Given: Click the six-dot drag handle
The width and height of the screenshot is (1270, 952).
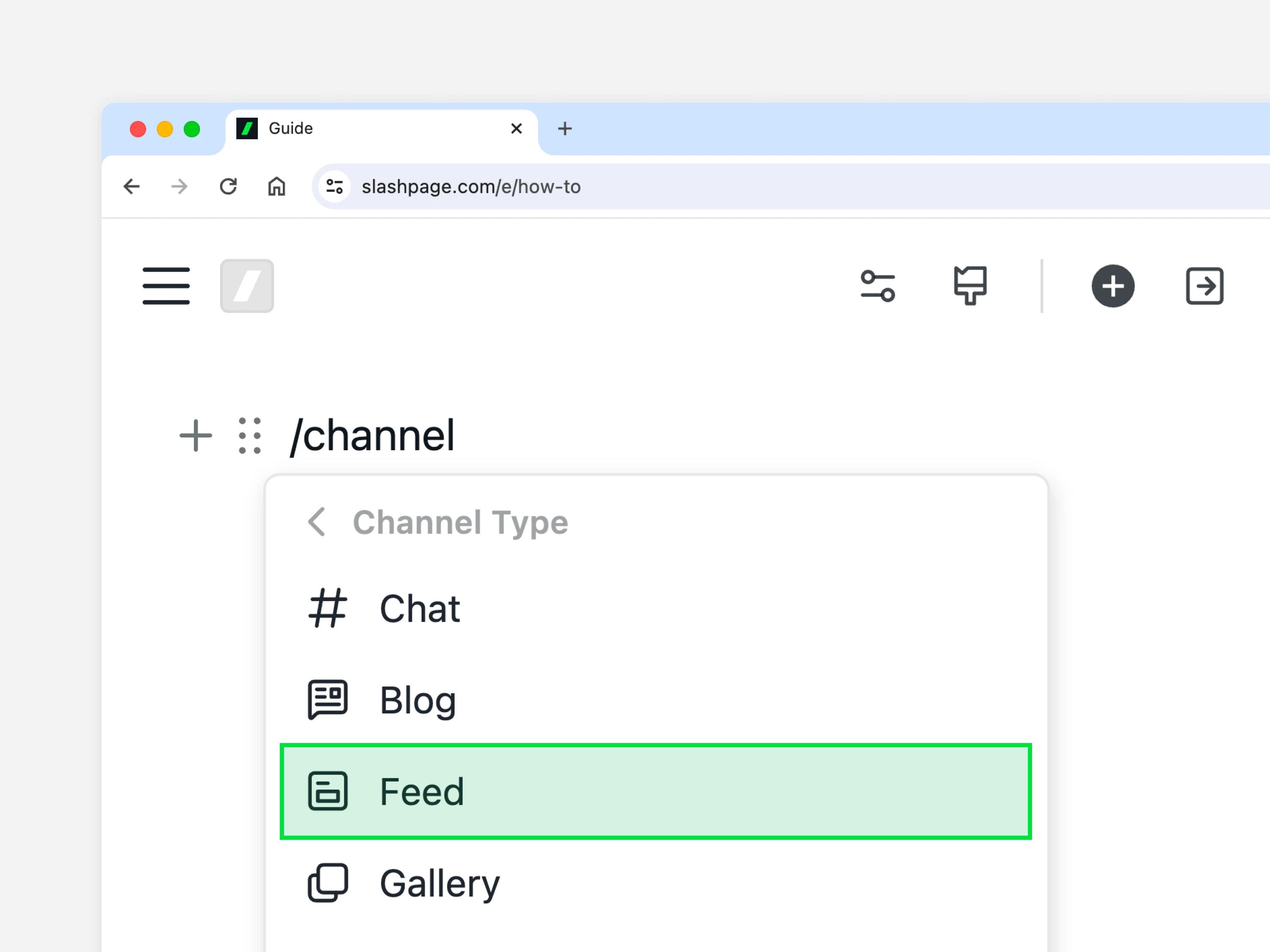Looking at the screenshot, I should point(250,436).
